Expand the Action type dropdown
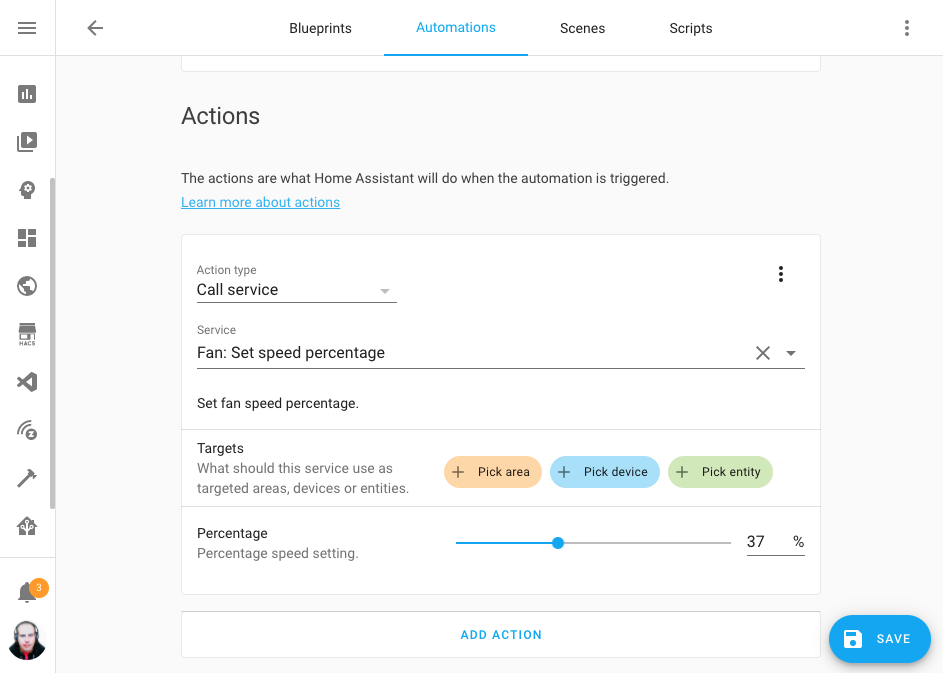This screenshot has width=943, height=673. (x=384, y=289)
